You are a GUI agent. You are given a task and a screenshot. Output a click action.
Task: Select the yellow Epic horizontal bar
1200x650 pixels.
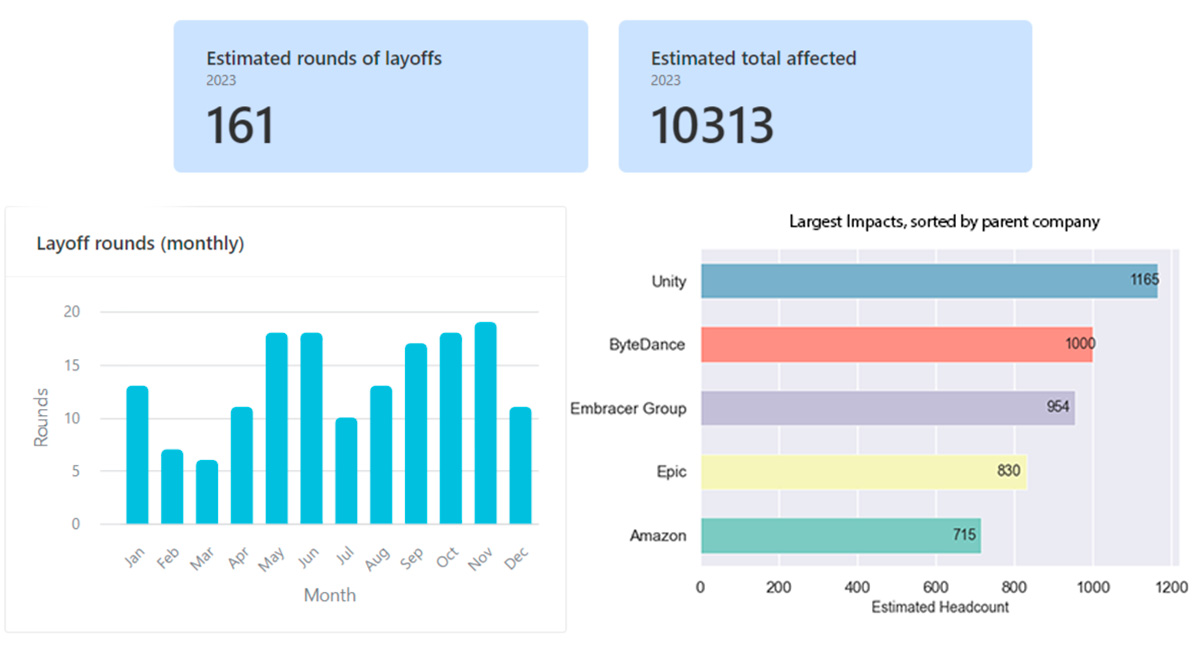864,472
